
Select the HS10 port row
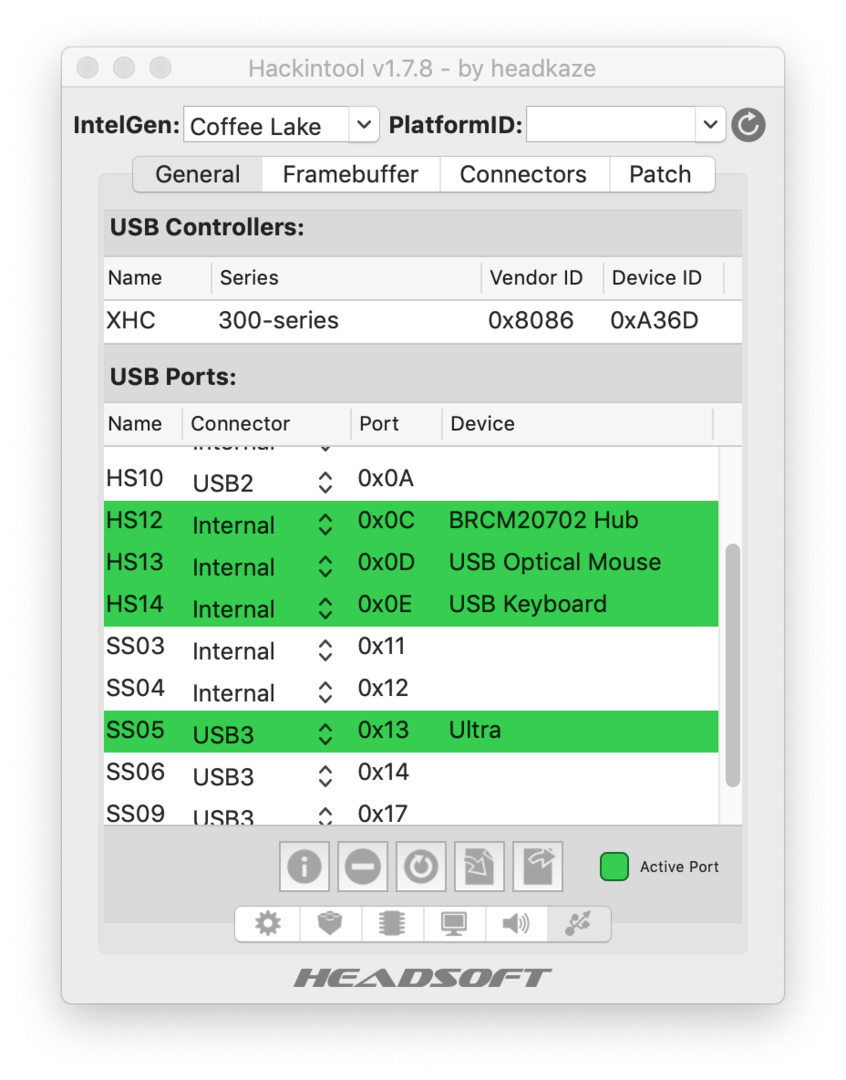pos(411,479)
